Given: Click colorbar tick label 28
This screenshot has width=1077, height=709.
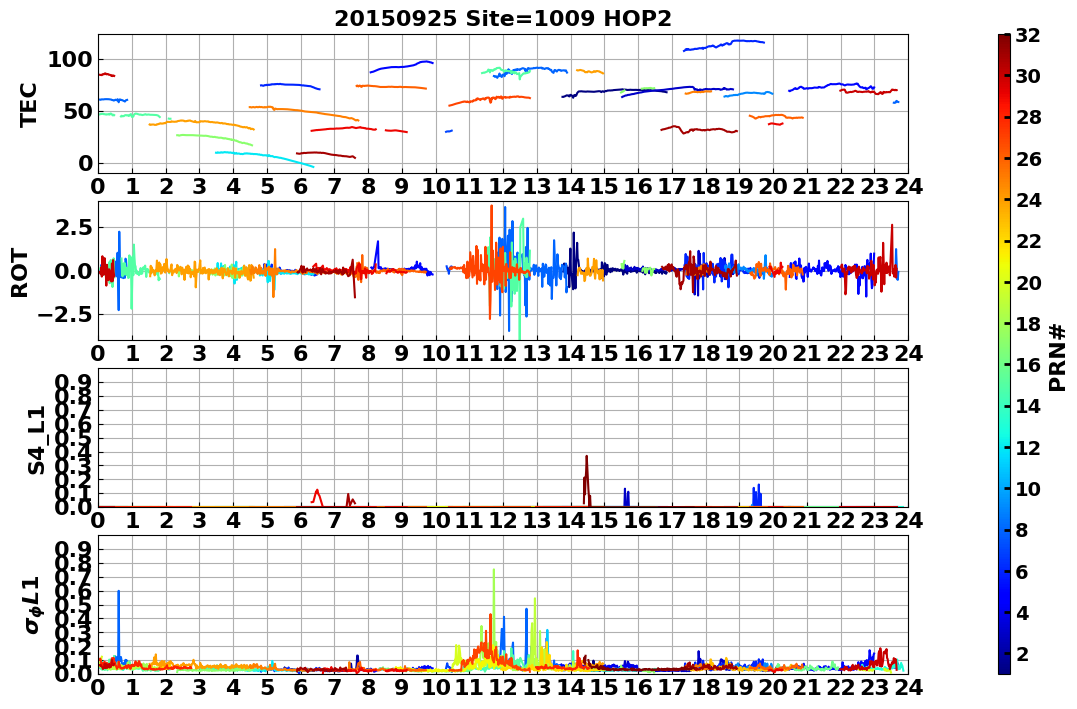Looking at the screenshot, I should (x=1028, y=117).
